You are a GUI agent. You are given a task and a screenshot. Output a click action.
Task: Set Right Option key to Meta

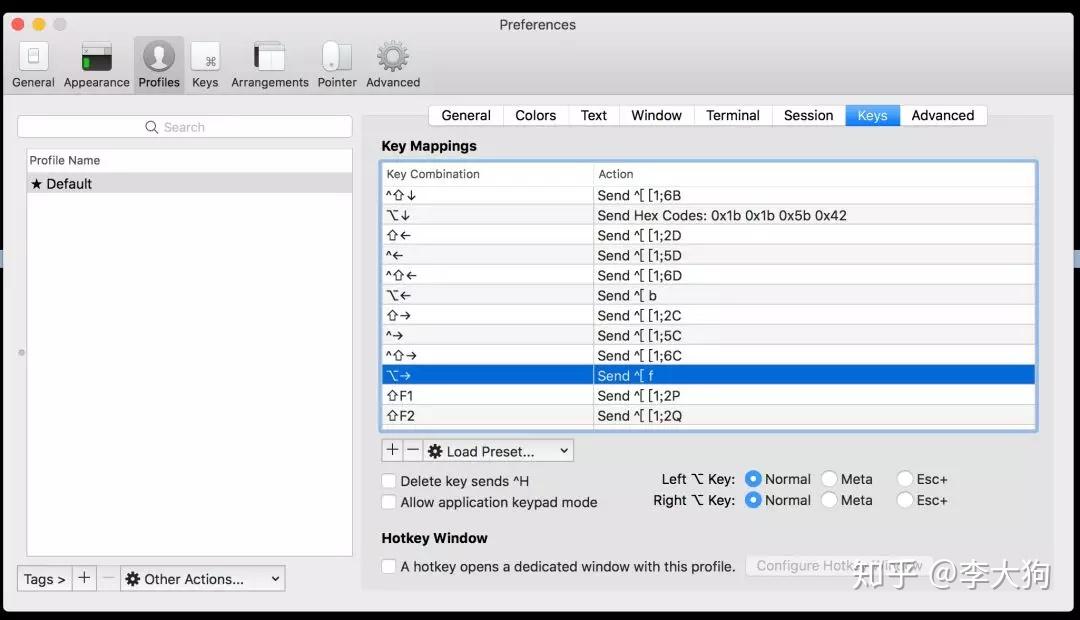(x=829, y=500)
